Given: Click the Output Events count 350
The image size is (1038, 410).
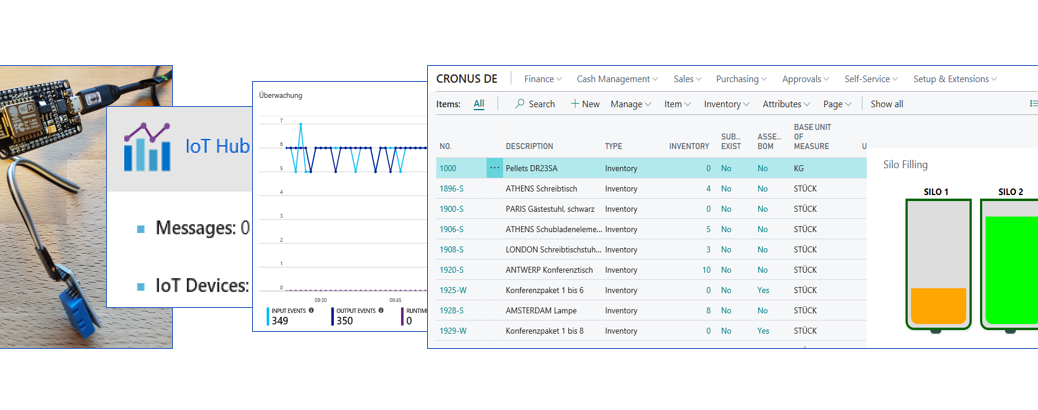Looking at the screenshot, I should tap(345, 321).
